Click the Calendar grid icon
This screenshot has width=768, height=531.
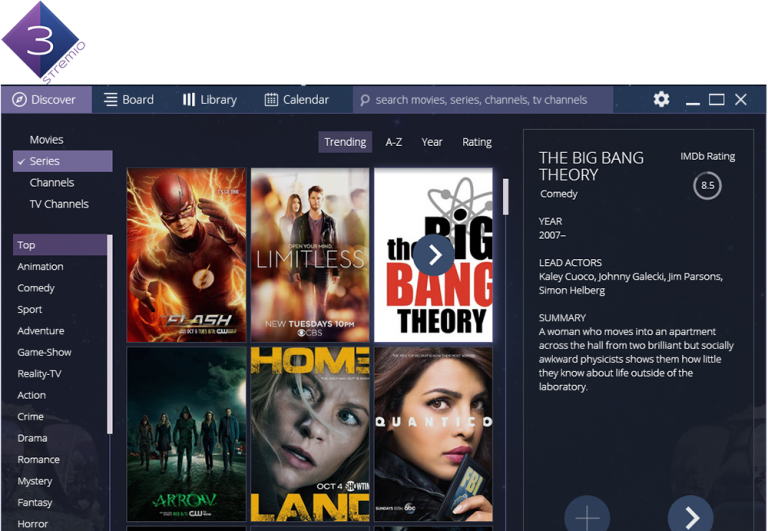[271, 100]
